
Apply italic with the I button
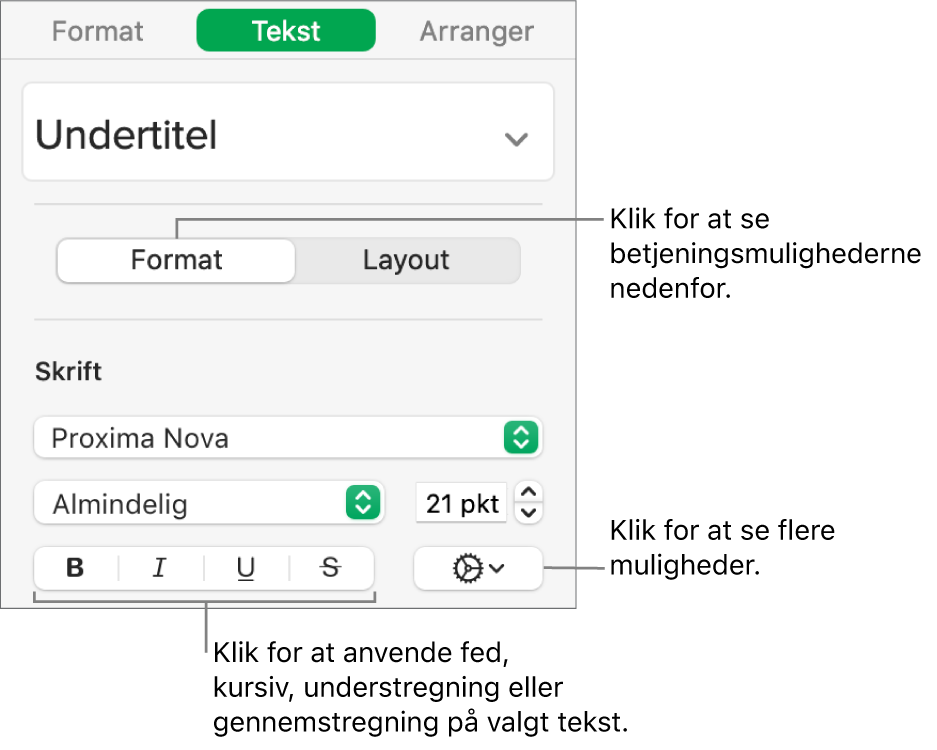(x=160, y=568)
